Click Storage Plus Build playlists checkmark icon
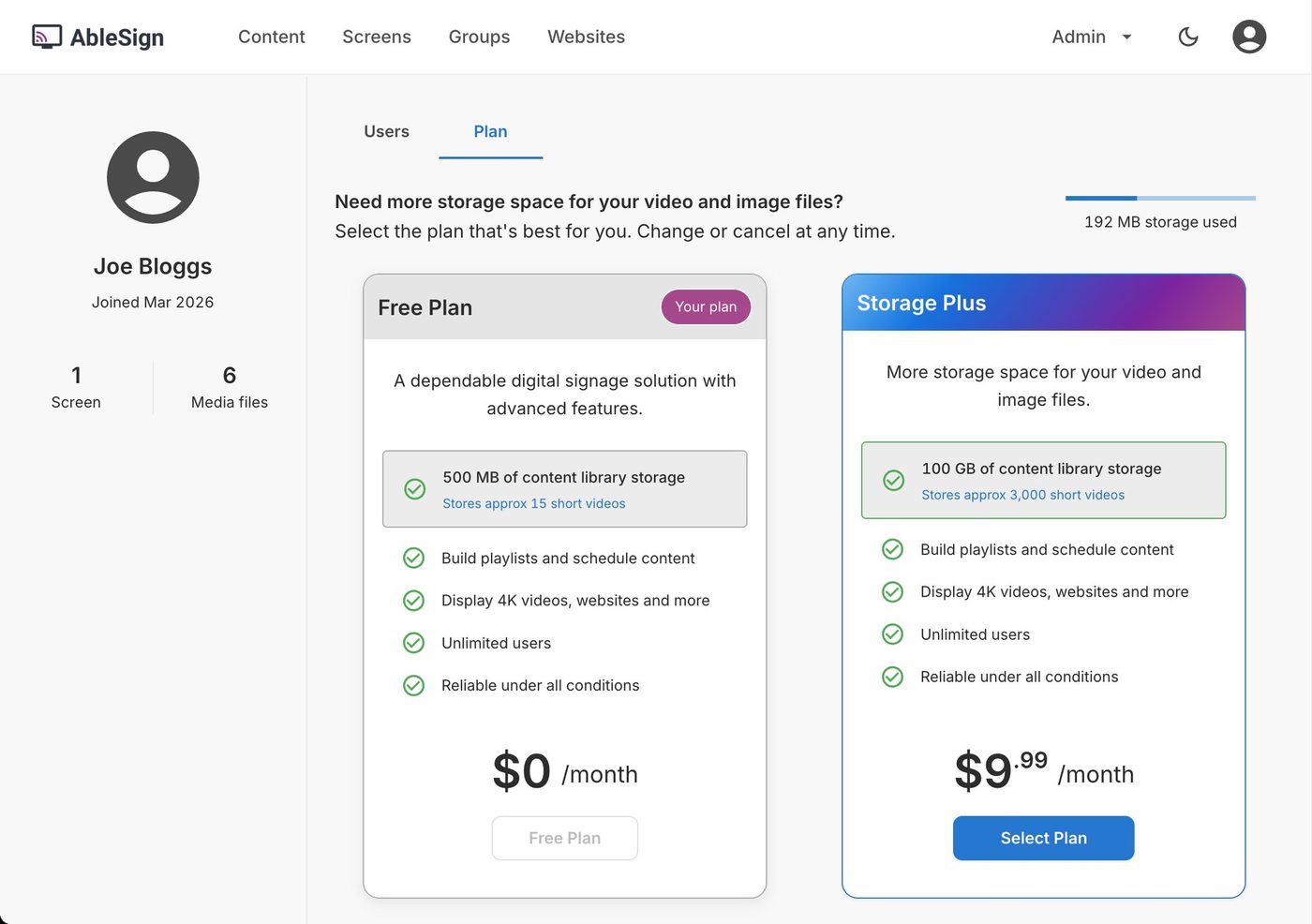 [x=893, y=550]
